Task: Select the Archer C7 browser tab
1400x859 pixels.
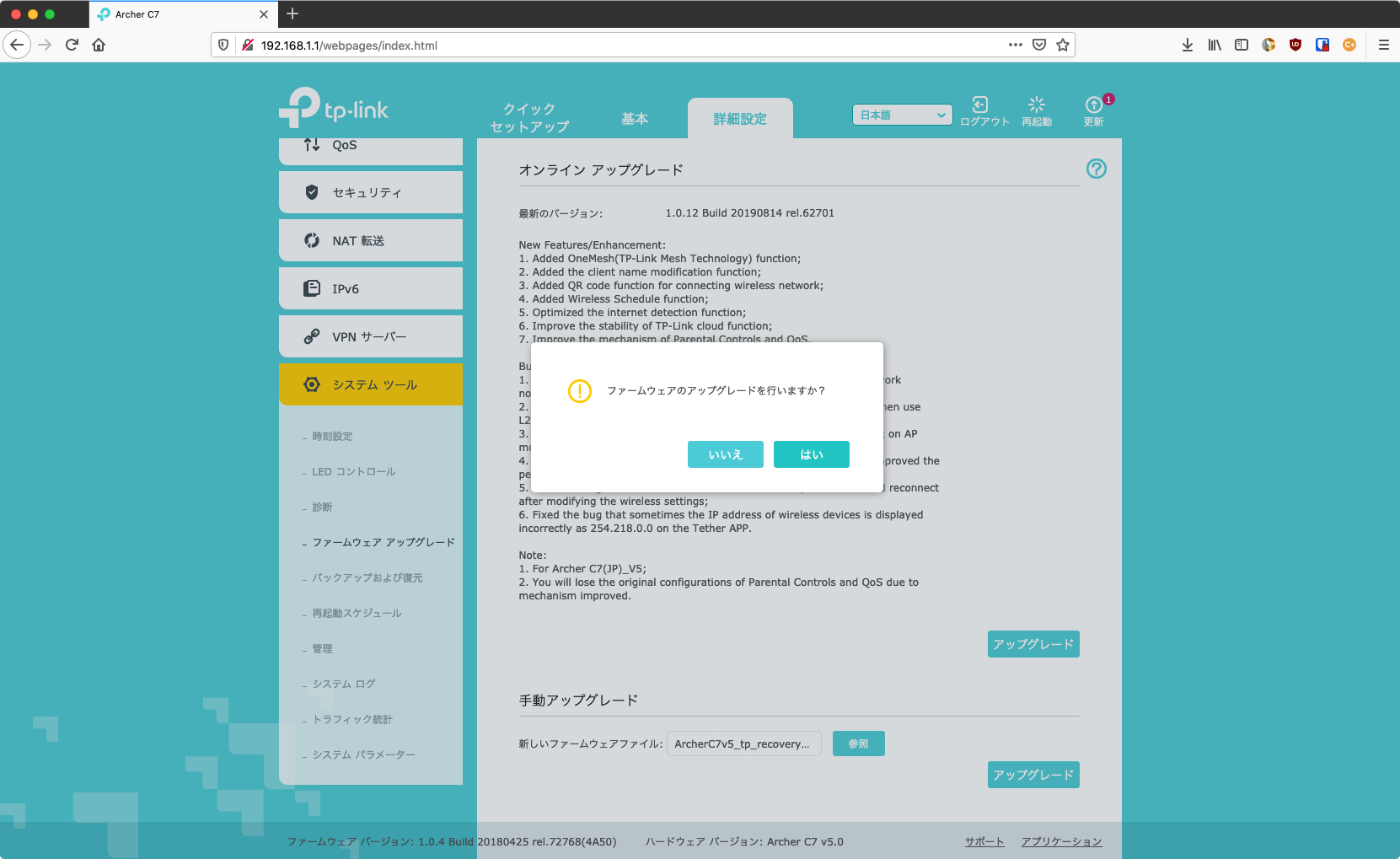Action: tap(184, 14)
